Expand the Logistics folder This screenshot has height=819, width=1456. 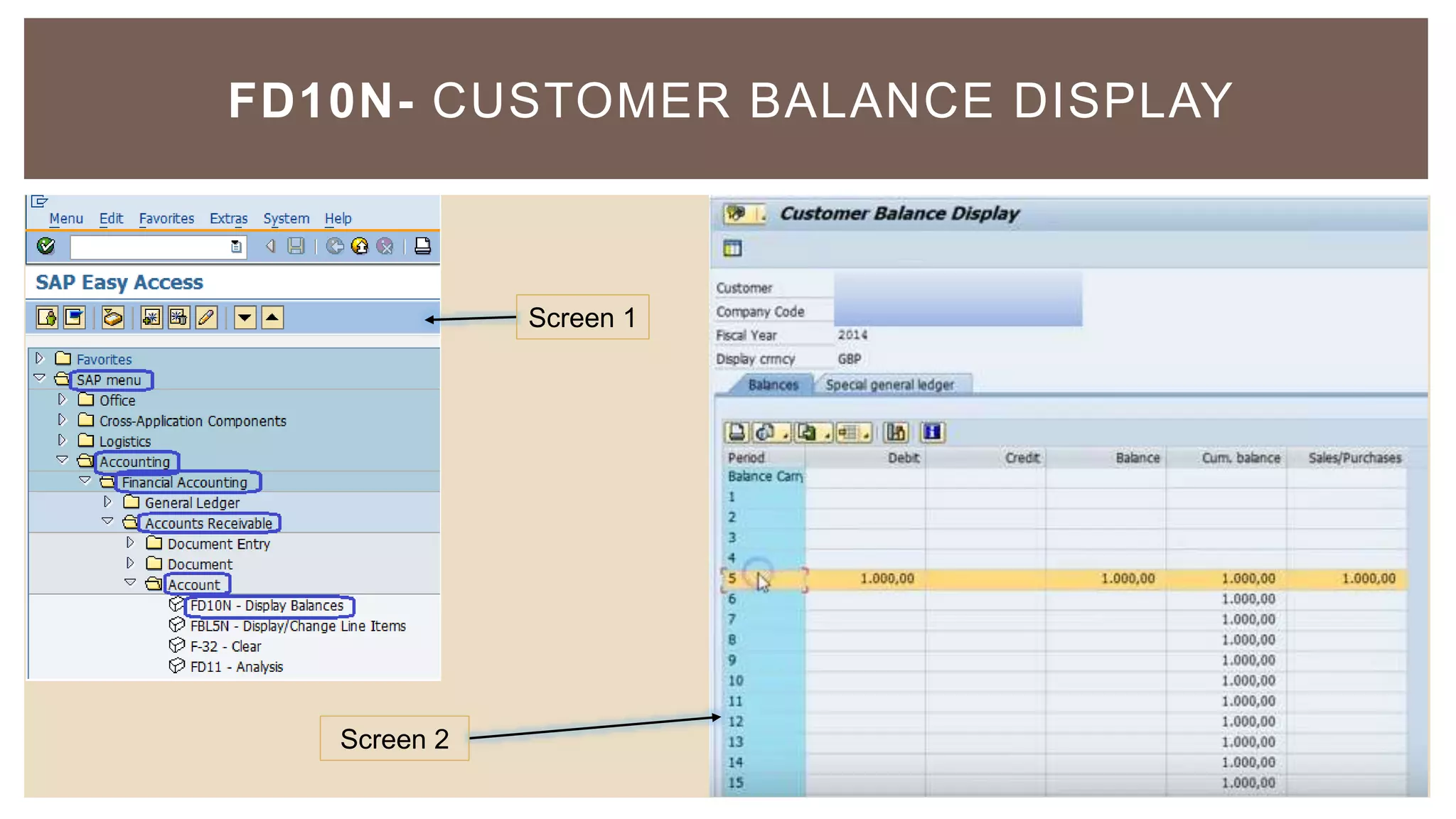pos(63,441)
